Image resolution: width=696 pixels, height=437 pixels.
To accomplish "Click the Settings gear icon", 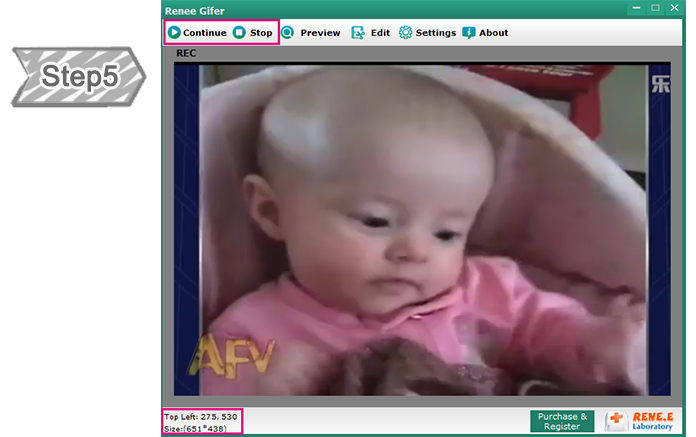I will (405, 33).
